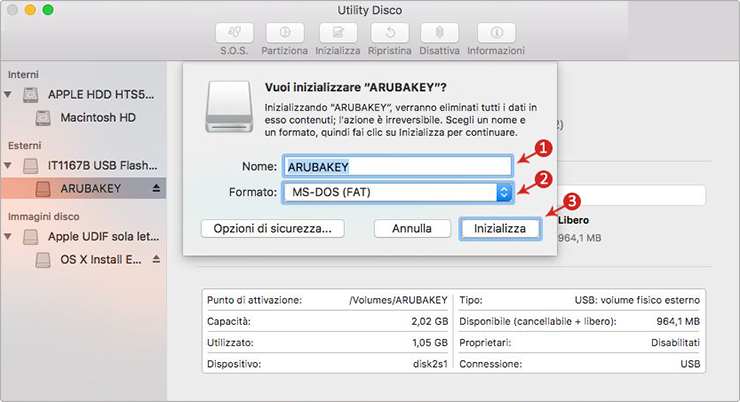Open S.O.S. first aid tool
The height and width of the screenshot is (402, 740).
pos(234,33)
